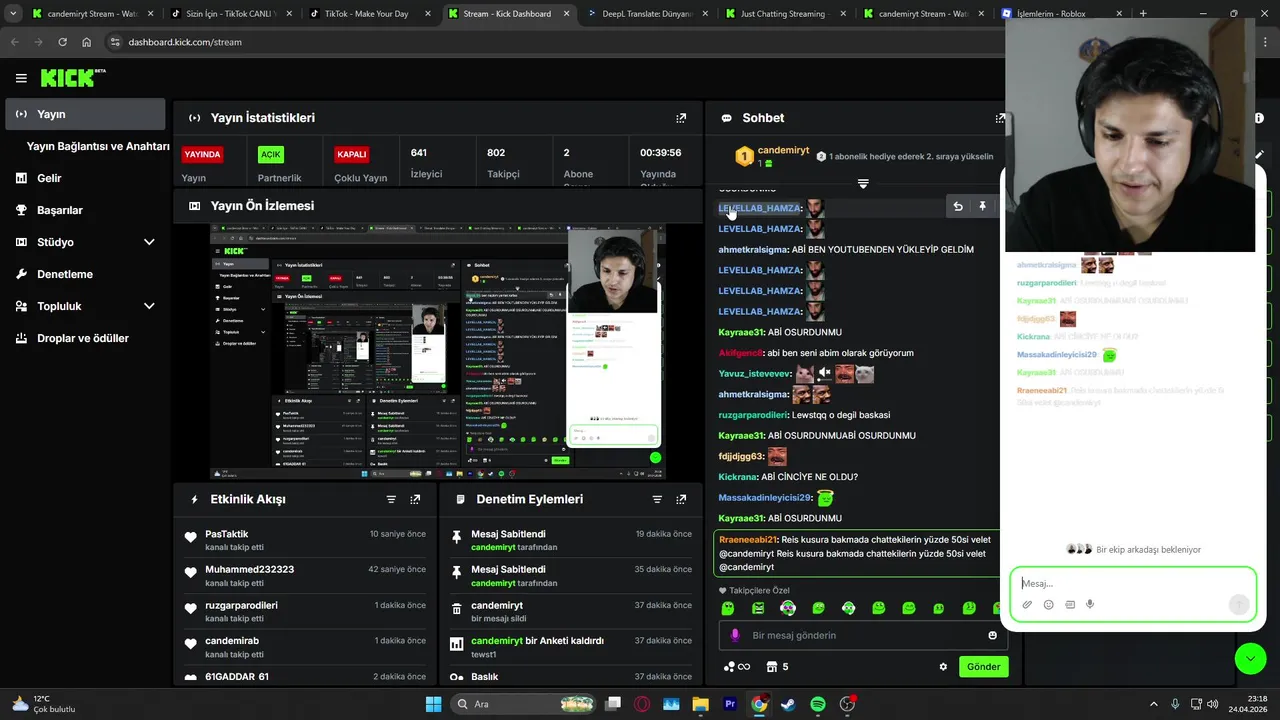Open the Windows Start menu
The height and width of the screenshot is (720, 1280).
pyautogui.click(x=433, y=704)
